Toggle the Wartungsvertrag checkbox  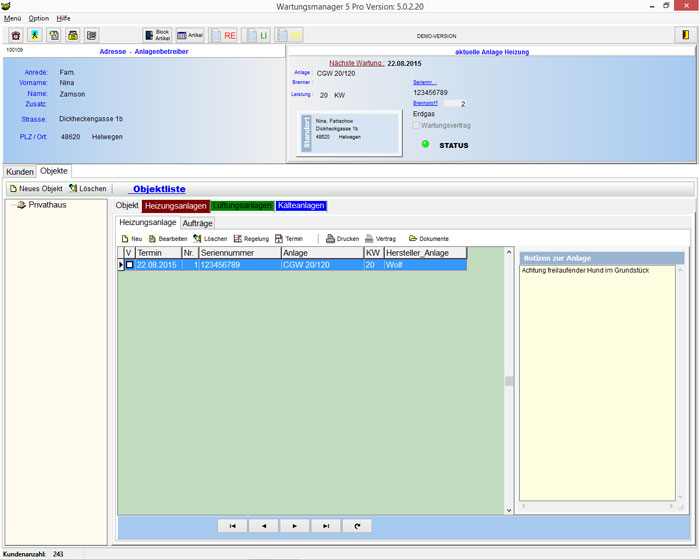tap(416, 125)
